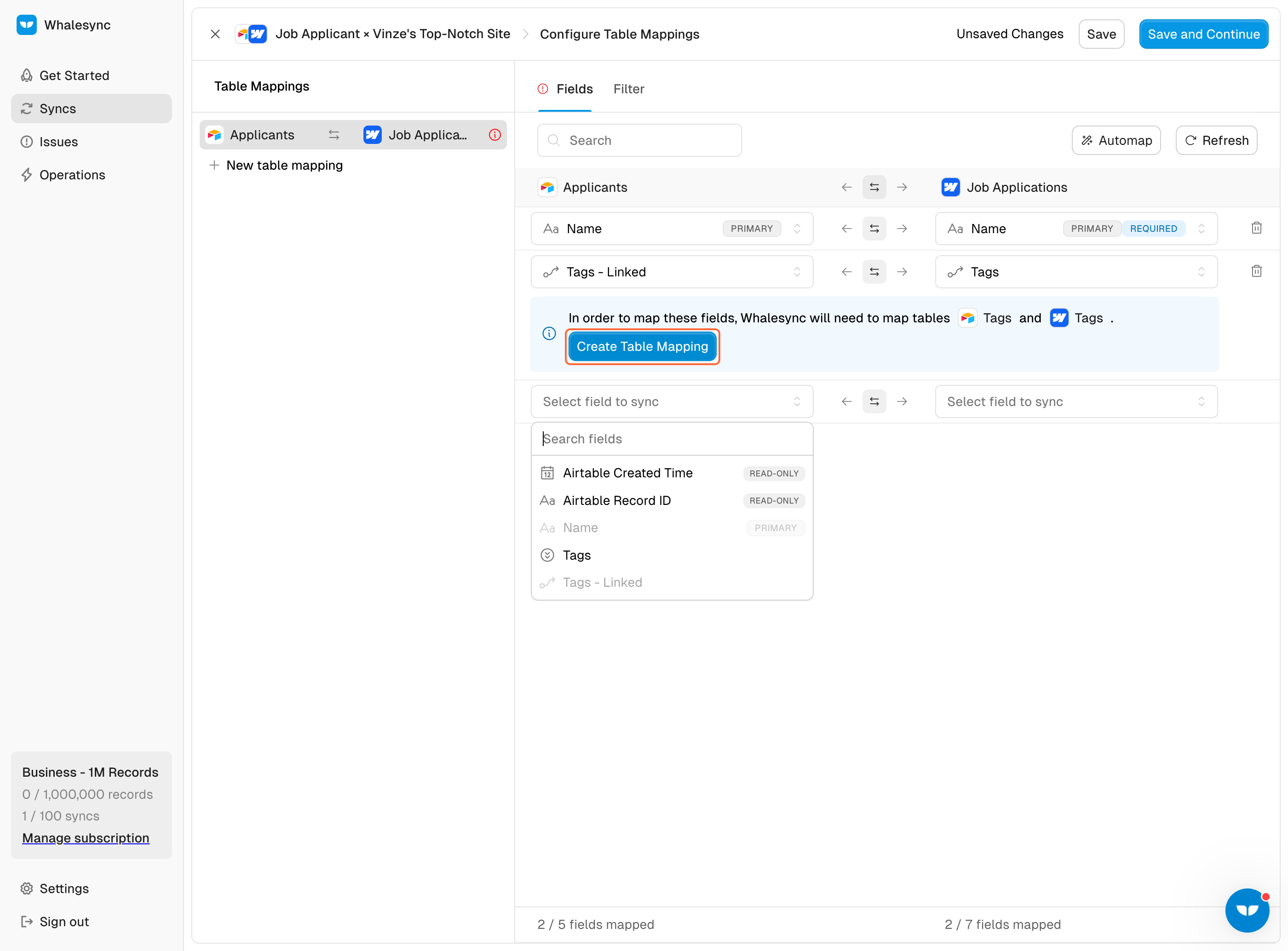Click the Settings gear in sidebar
Screen dimensions: 1288x951
tap(27, 888)
